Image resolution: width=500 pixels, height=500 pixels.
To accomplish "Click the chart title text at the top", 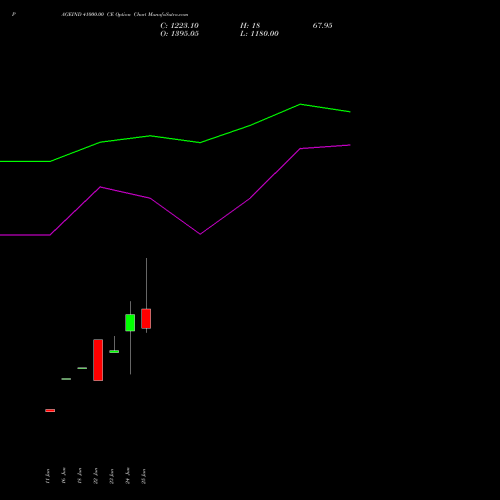I will click(x=125, y=15).
